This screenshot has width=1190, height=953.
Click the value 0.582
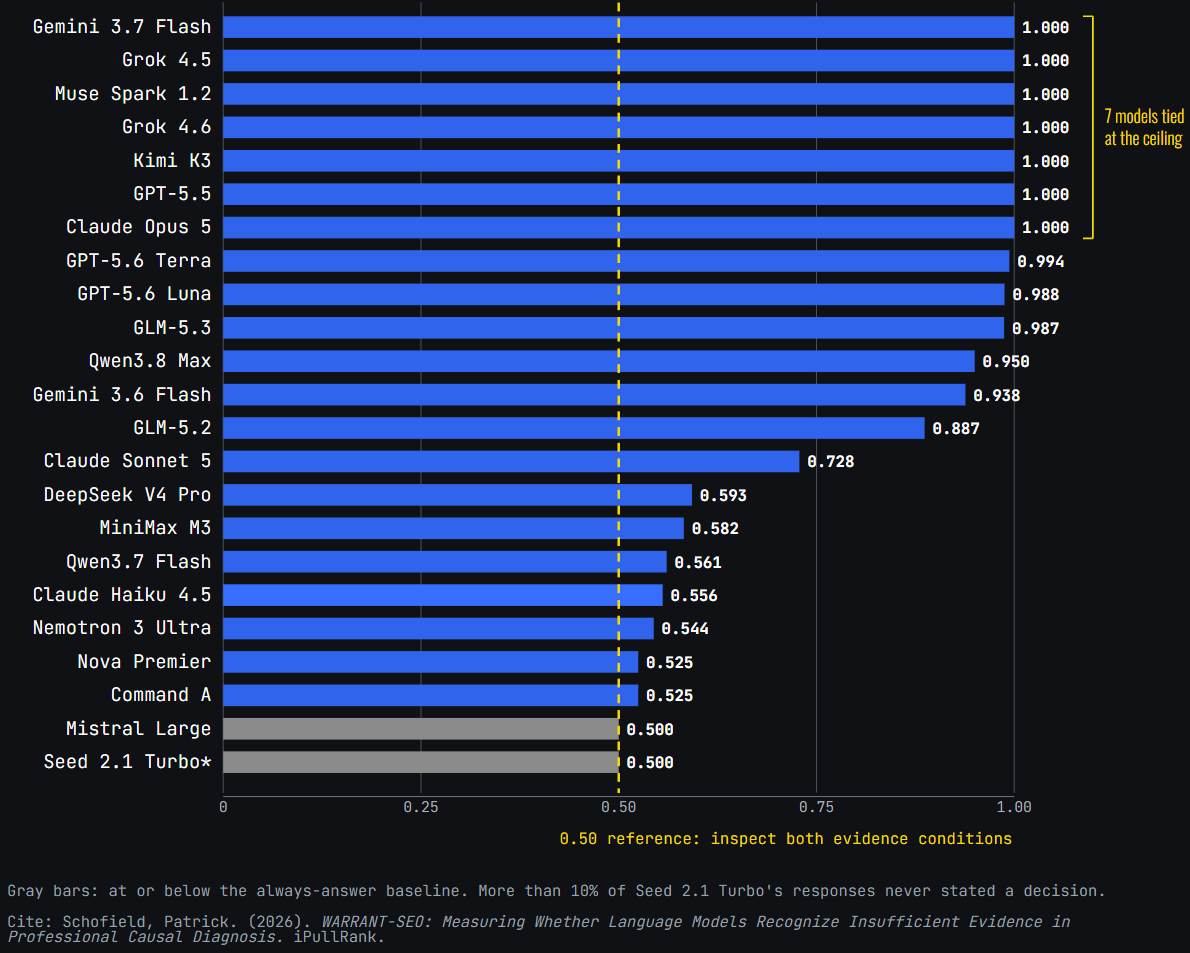click(715, 529)
